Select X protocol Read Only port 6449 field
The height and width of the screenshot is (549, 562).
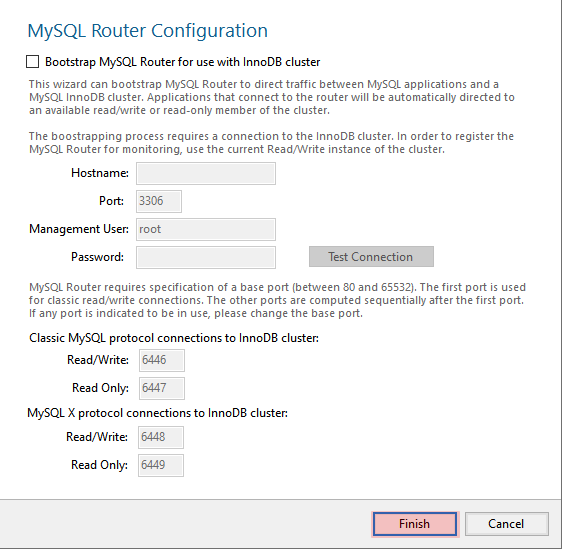(161, 465)
